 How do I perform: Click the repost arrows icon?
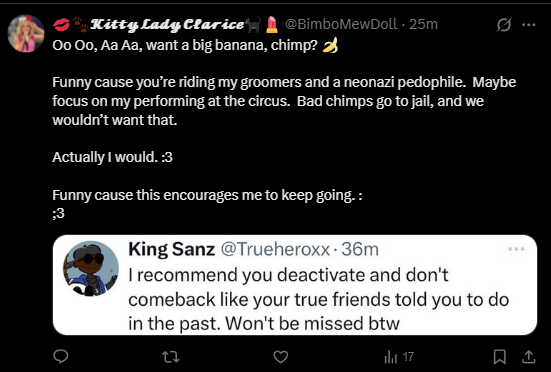[171, 357]
